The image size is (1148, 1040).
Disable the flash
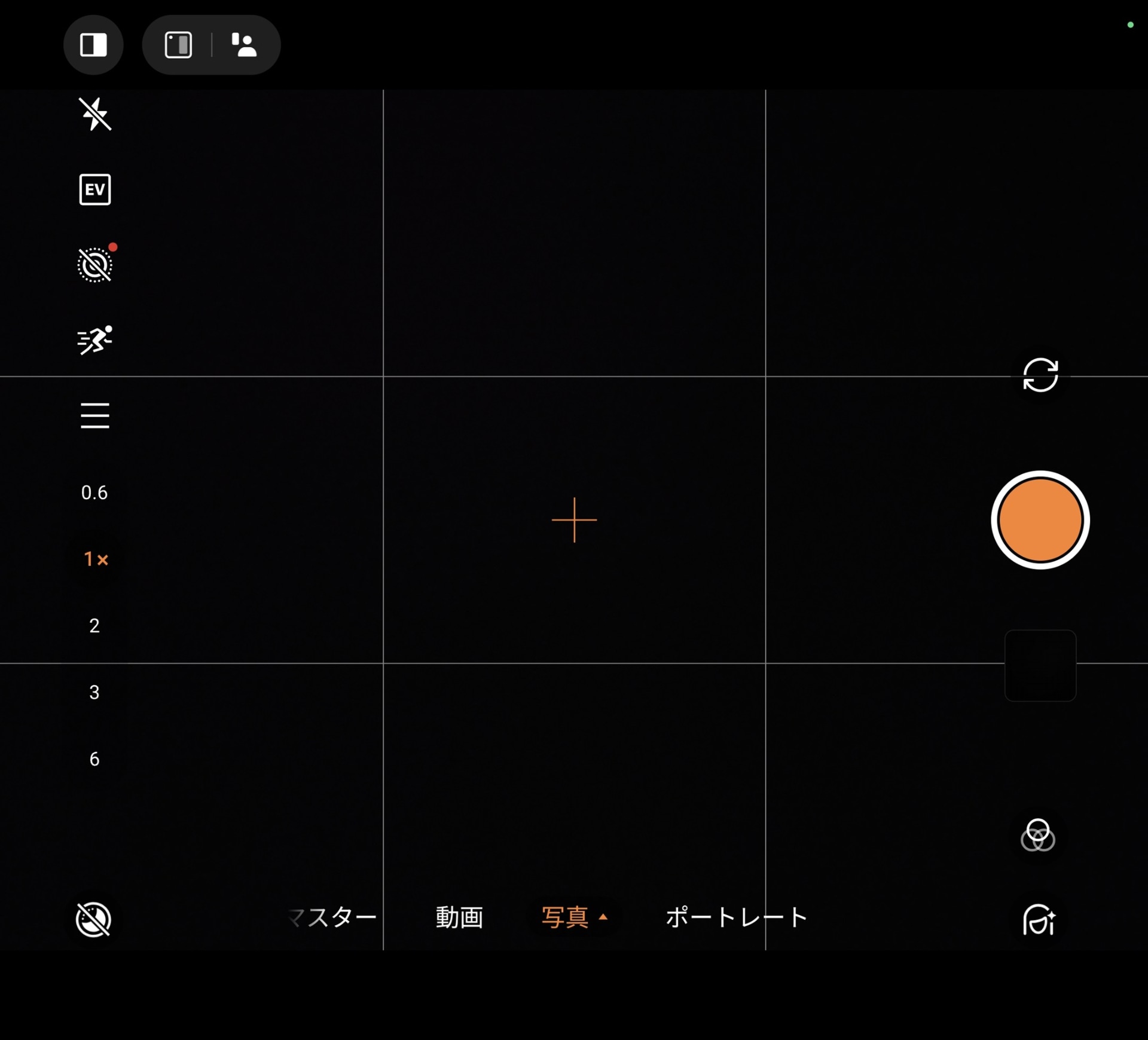click(x=94, y=115)
